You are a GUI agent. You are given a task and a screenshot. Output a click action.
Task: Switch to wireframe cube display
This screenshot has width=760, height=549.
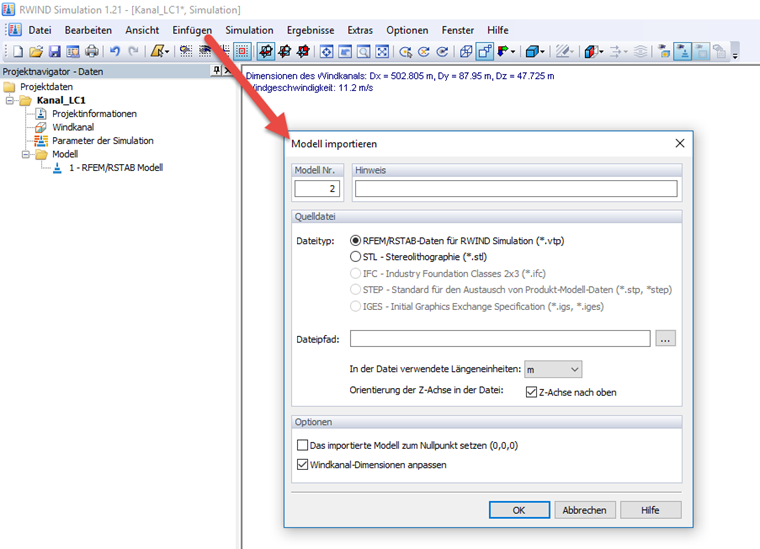coord(466,51)
